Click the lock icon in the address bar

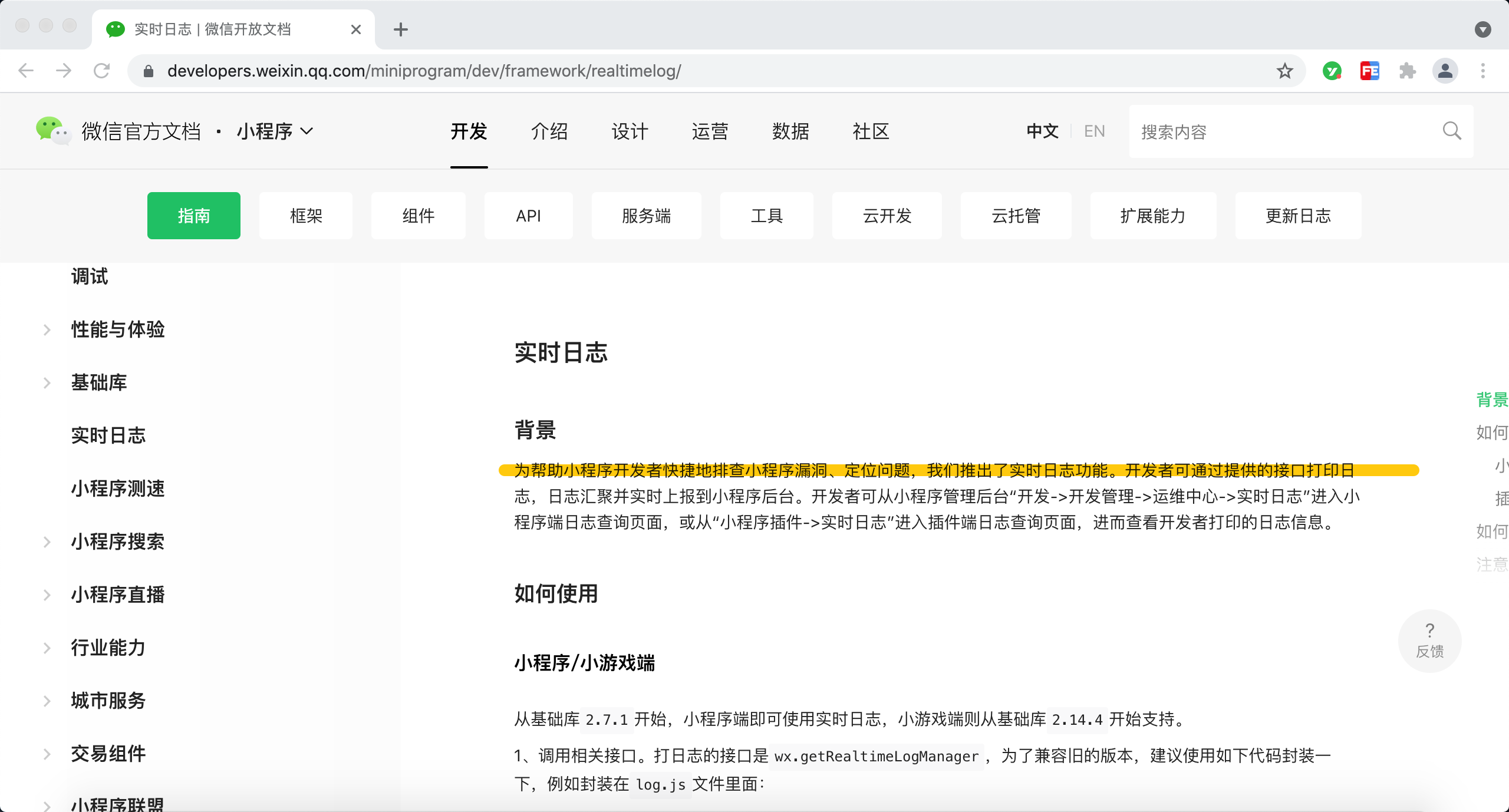149,71
